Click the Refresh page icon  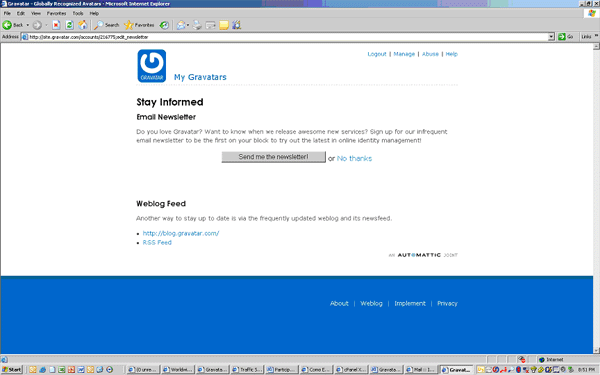(69, 25)
